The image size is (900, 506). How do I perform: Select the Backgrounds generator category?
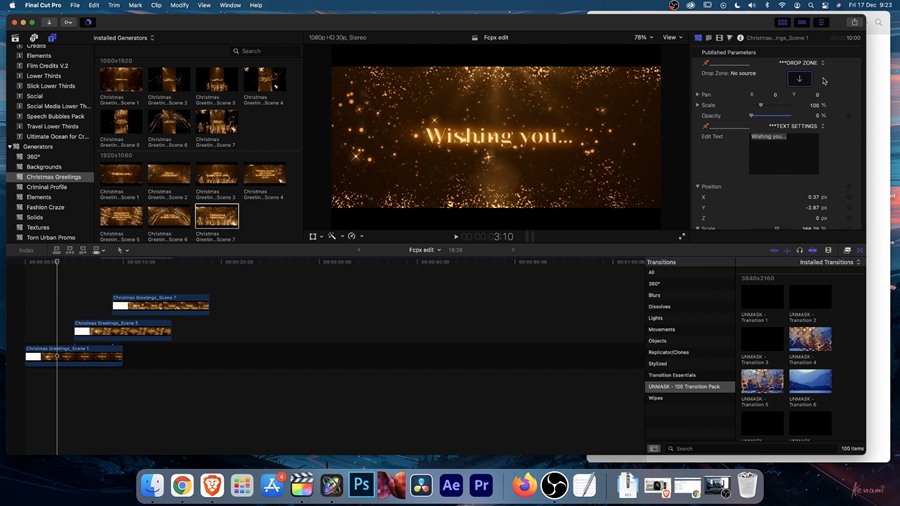point(50,167)
